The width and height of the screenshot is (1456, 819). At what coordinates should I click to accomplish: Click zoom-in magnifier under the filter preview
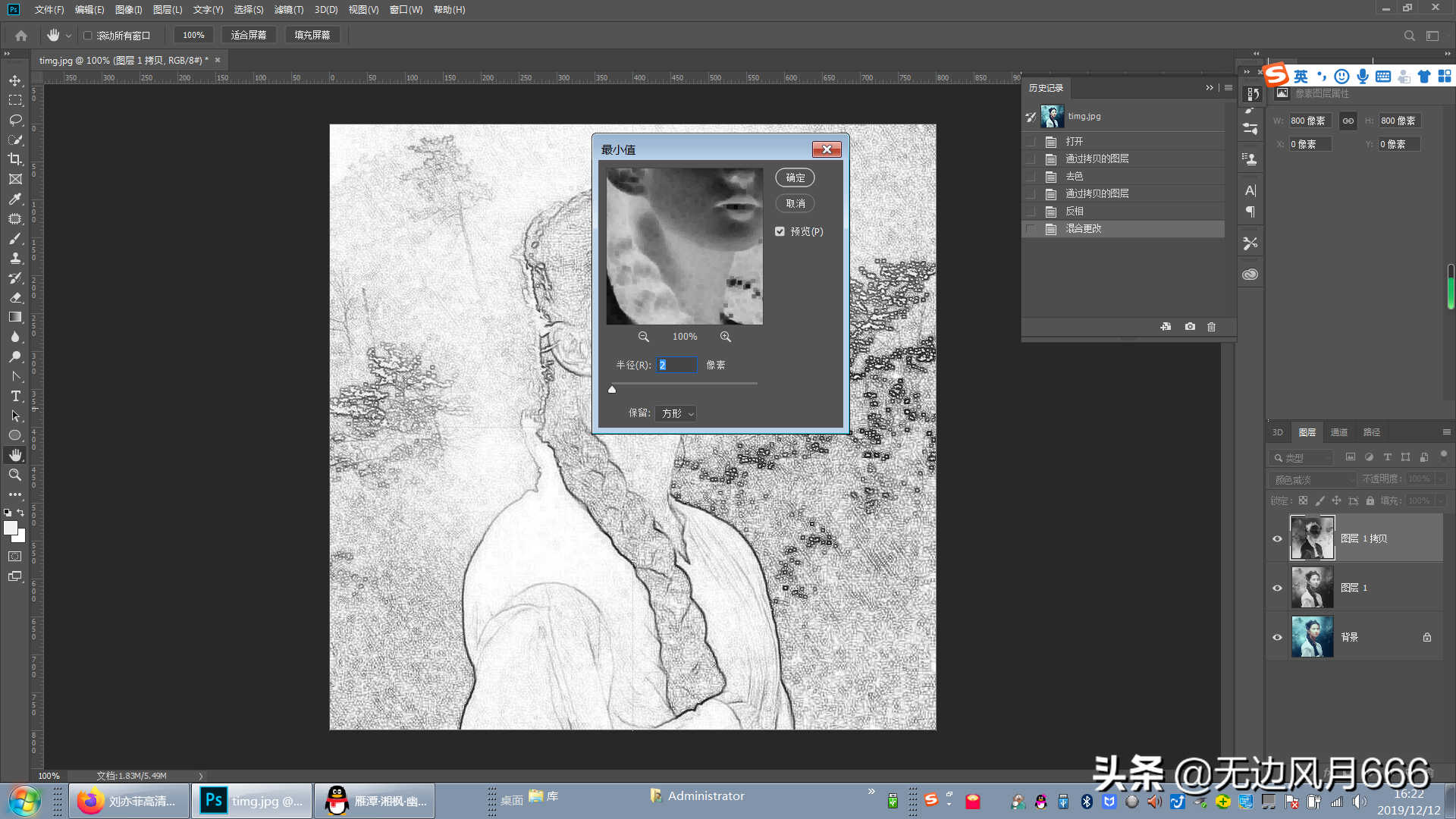click(x=726, y=337)
